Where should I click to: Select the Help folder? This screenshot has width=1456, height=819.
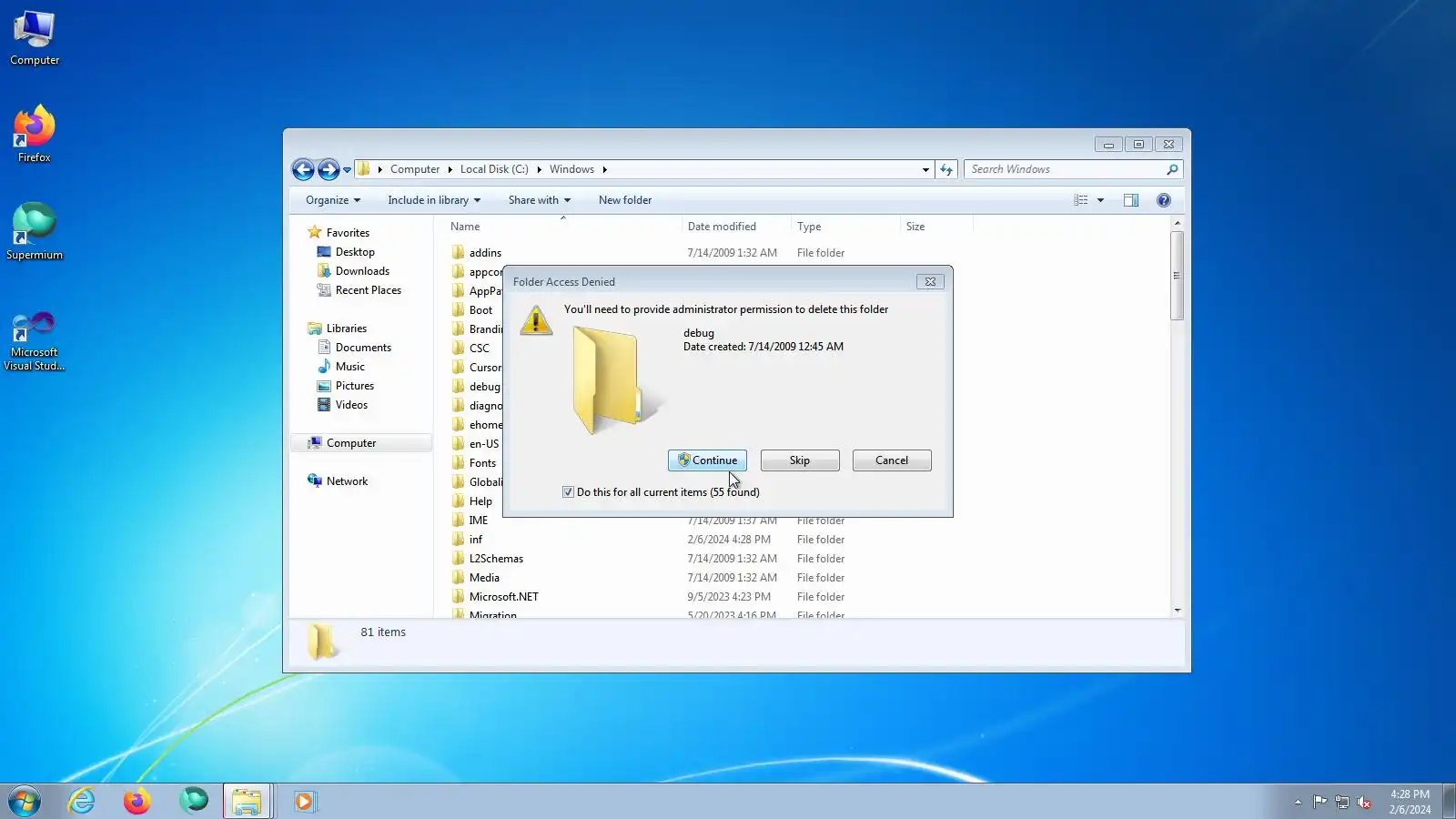click(480, 501)
